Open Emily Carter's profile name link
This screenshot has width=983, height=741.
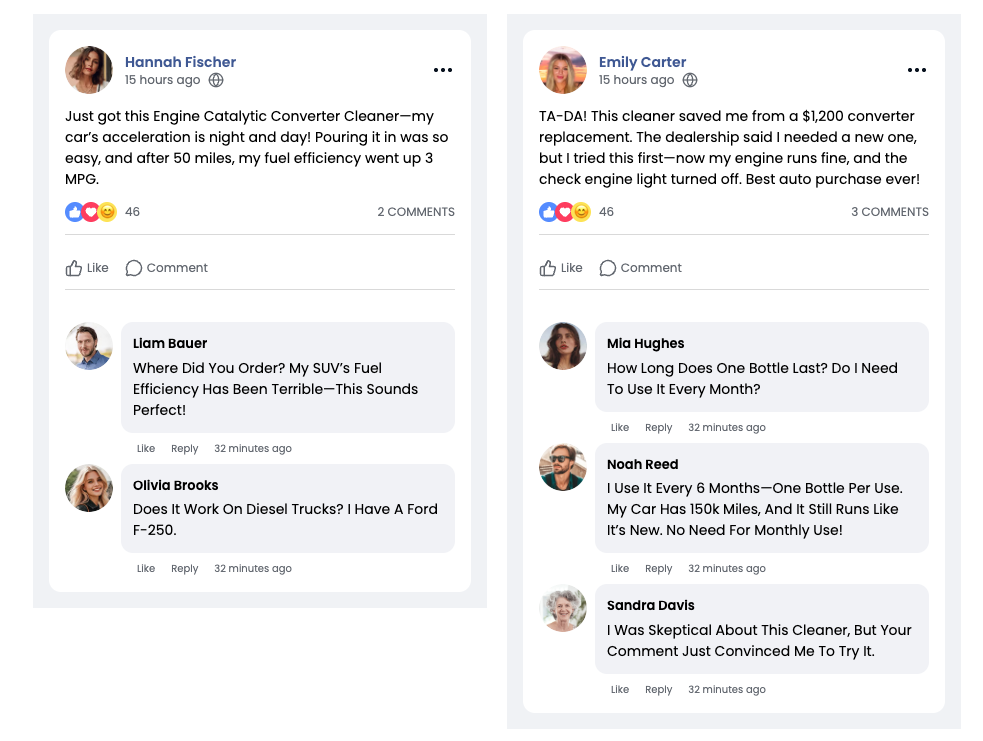coord(642,62)
